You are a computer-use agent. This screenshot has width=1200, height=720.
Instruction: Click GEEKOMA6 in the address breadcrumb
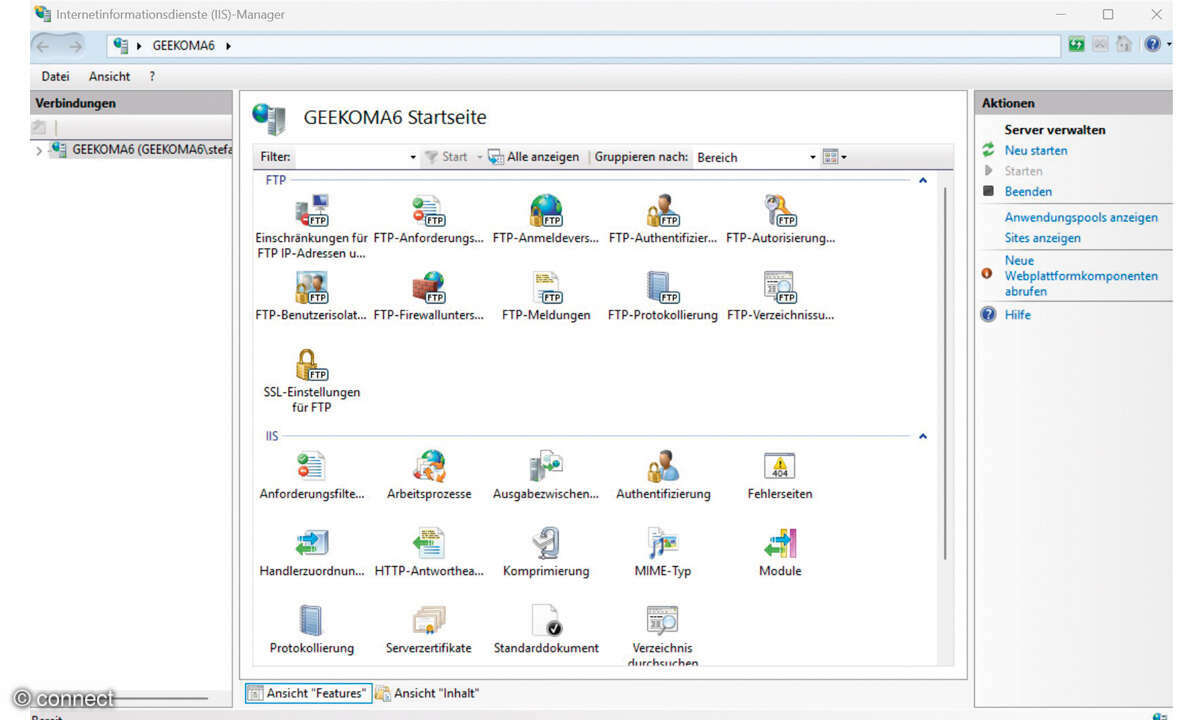[x=183, y=45]
